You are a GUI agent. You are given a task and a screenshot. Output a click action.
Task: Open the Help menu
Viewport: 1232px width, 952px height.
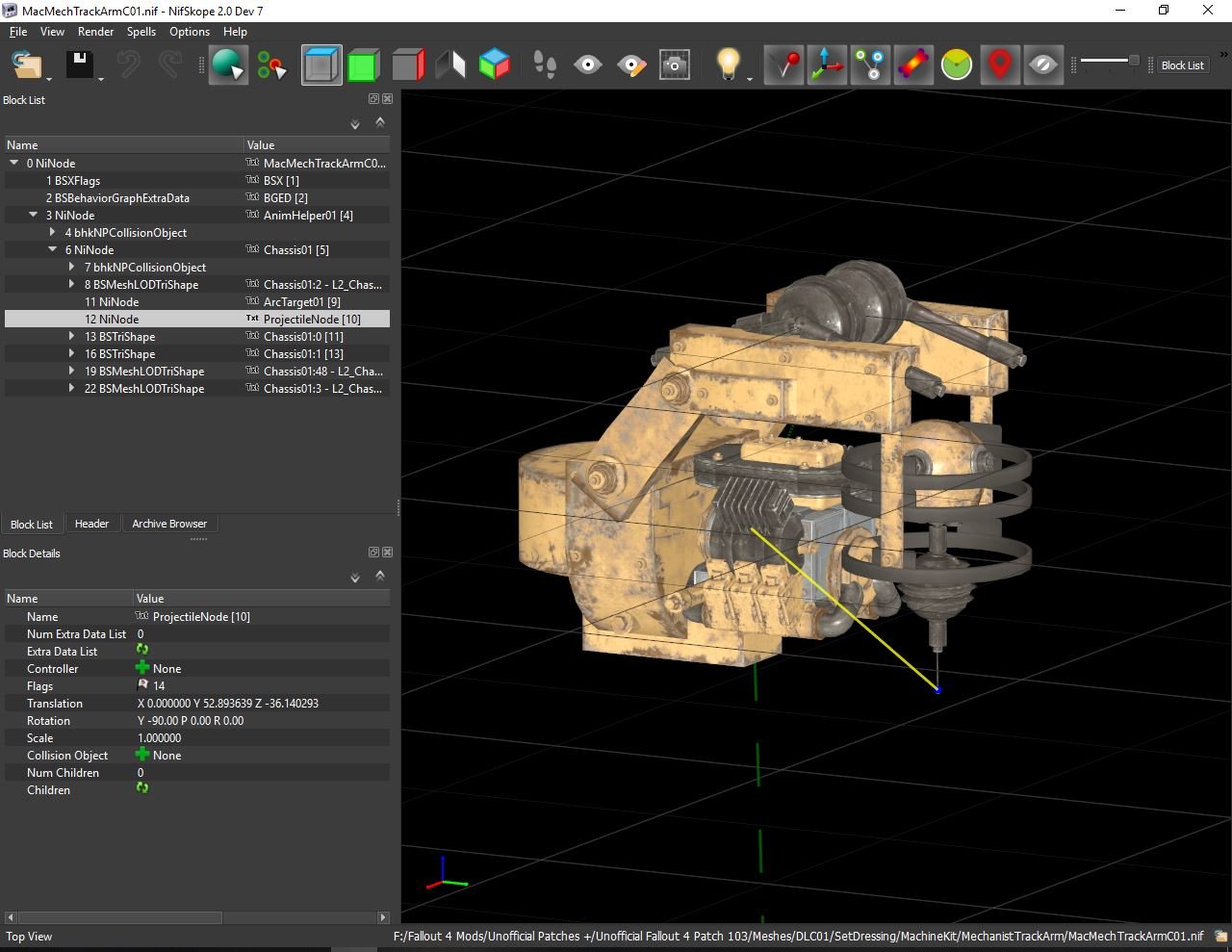coord(235,31)
